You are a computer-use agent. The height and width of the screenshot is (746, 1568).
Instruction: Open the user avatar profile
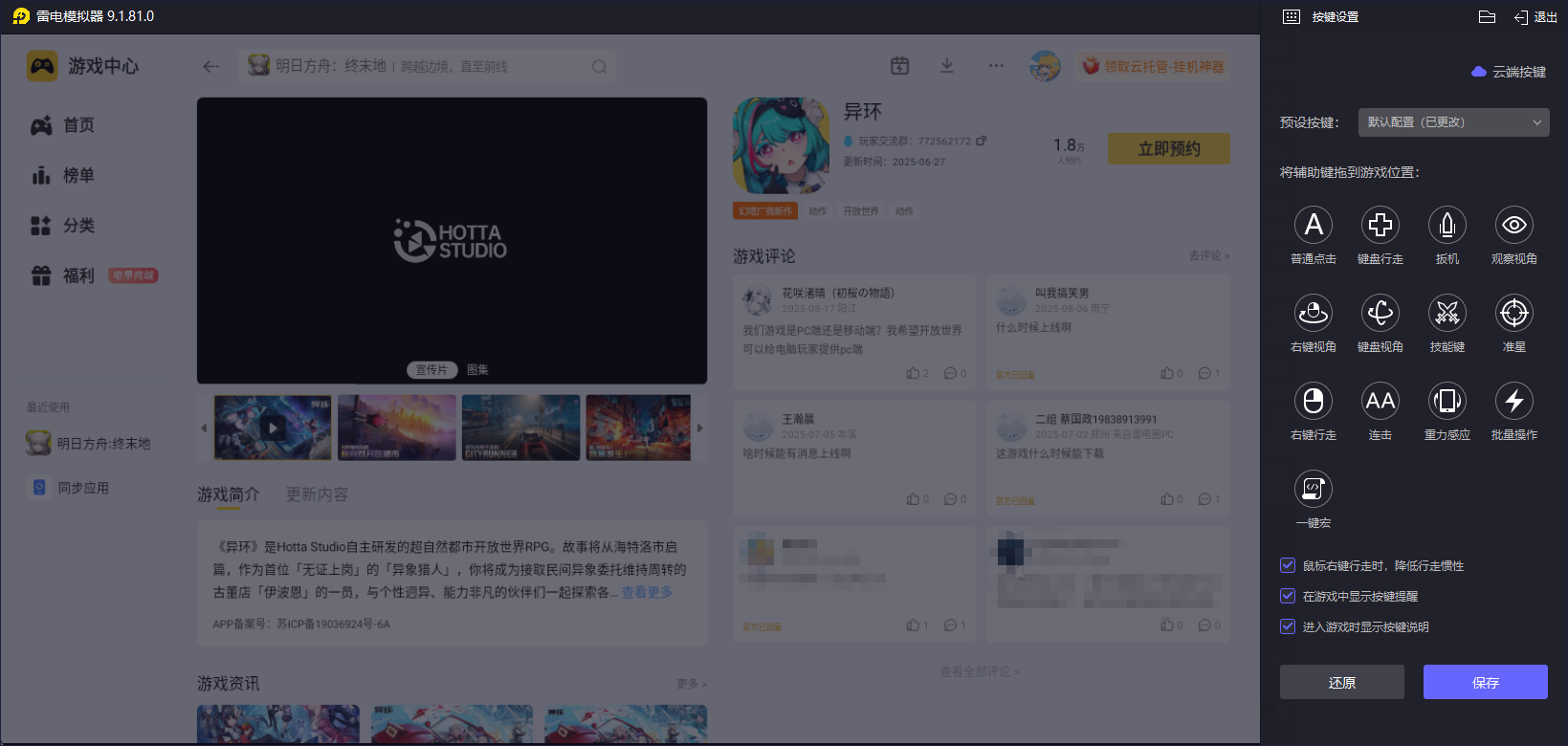[x=1045, y=66]
